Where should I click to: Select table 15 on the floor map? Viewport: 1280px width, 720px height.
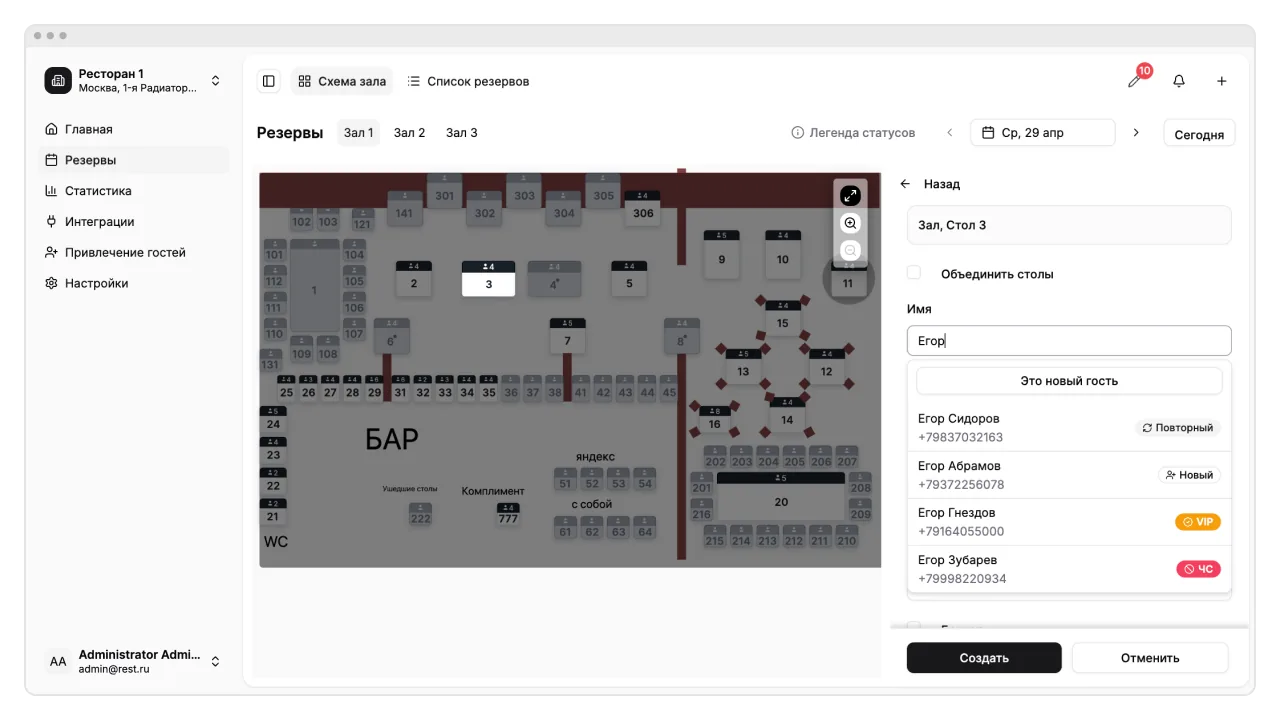pyautogui.click(x=782, y=318)
